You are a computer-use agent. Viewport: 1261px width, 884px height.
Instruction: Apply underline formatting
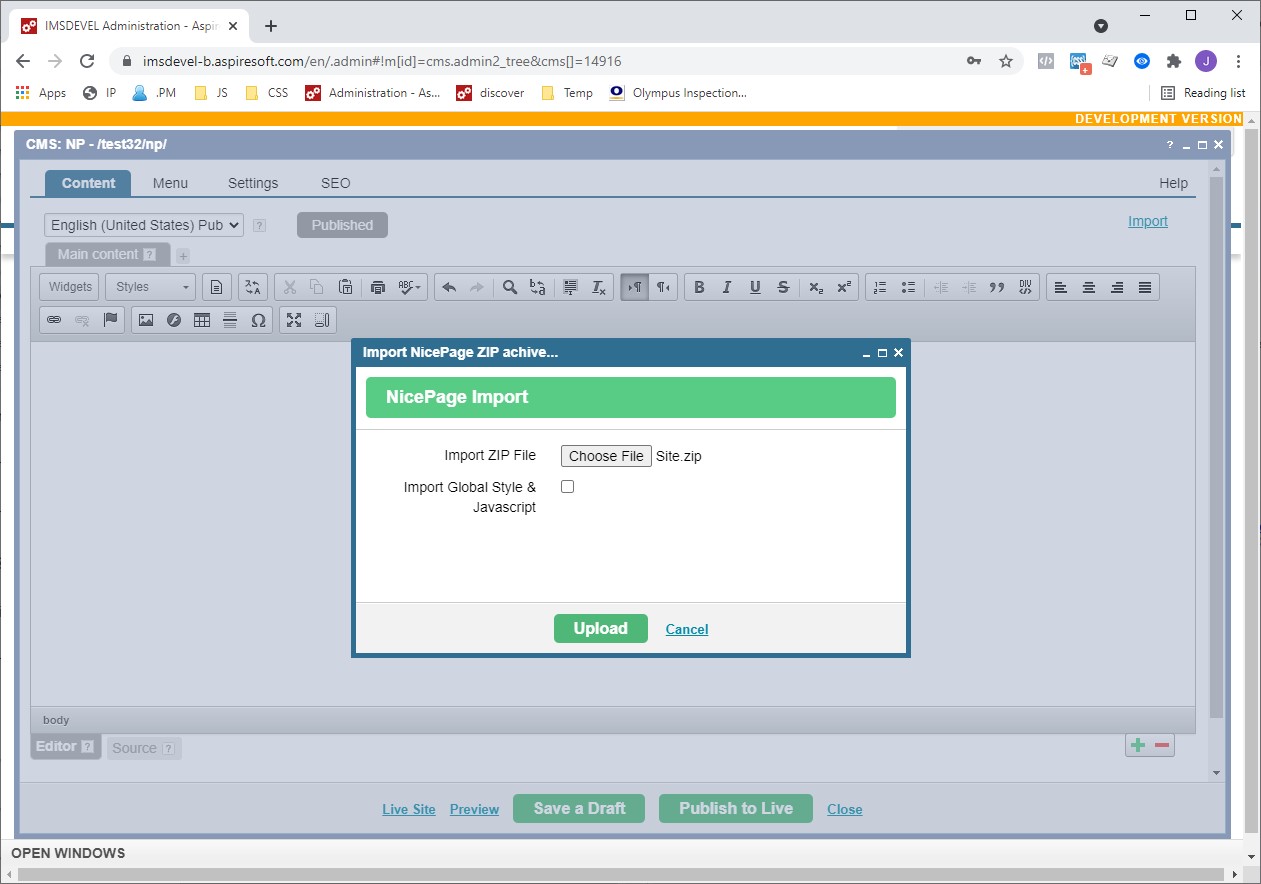pyautogui.click(x=755, y=288)
